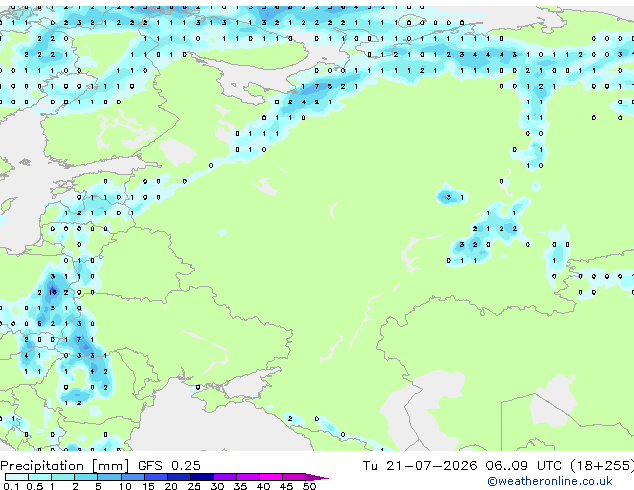634x490 pixels.
Task: Click the '25' legend scale label
Action: (194, 486)
